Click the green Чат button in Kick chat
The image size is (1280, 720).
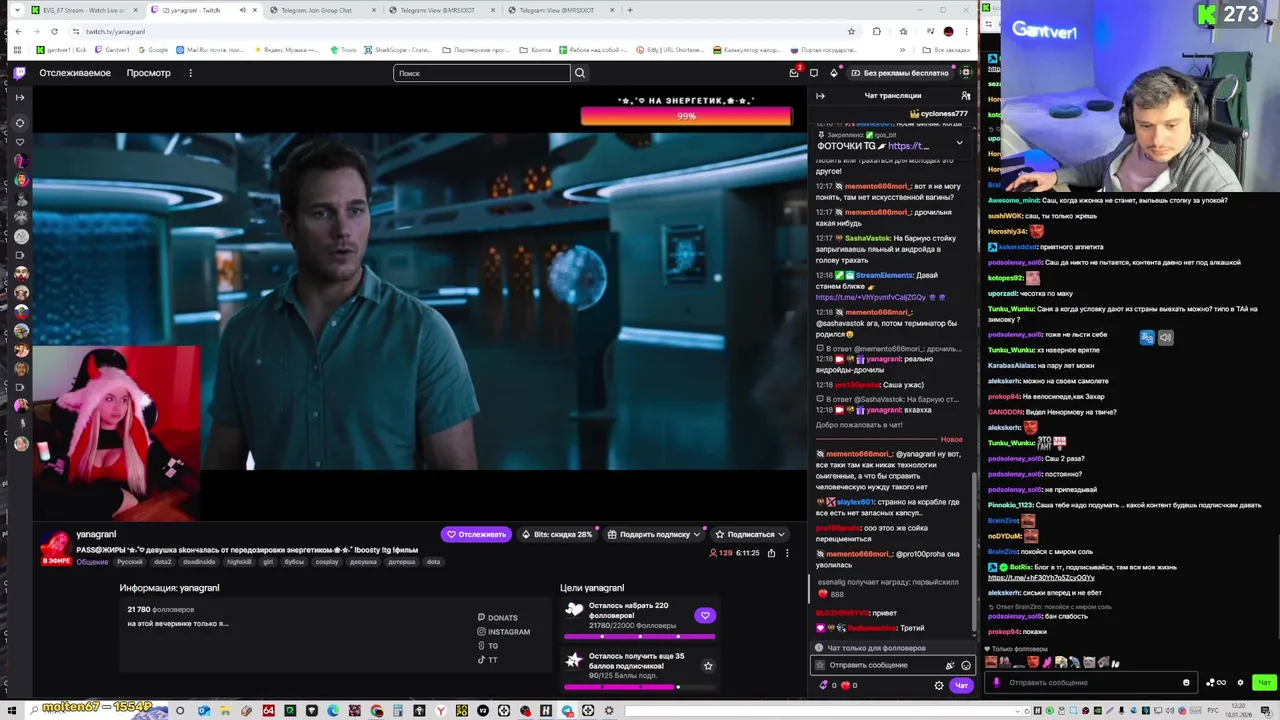[x=1264, y=683]
